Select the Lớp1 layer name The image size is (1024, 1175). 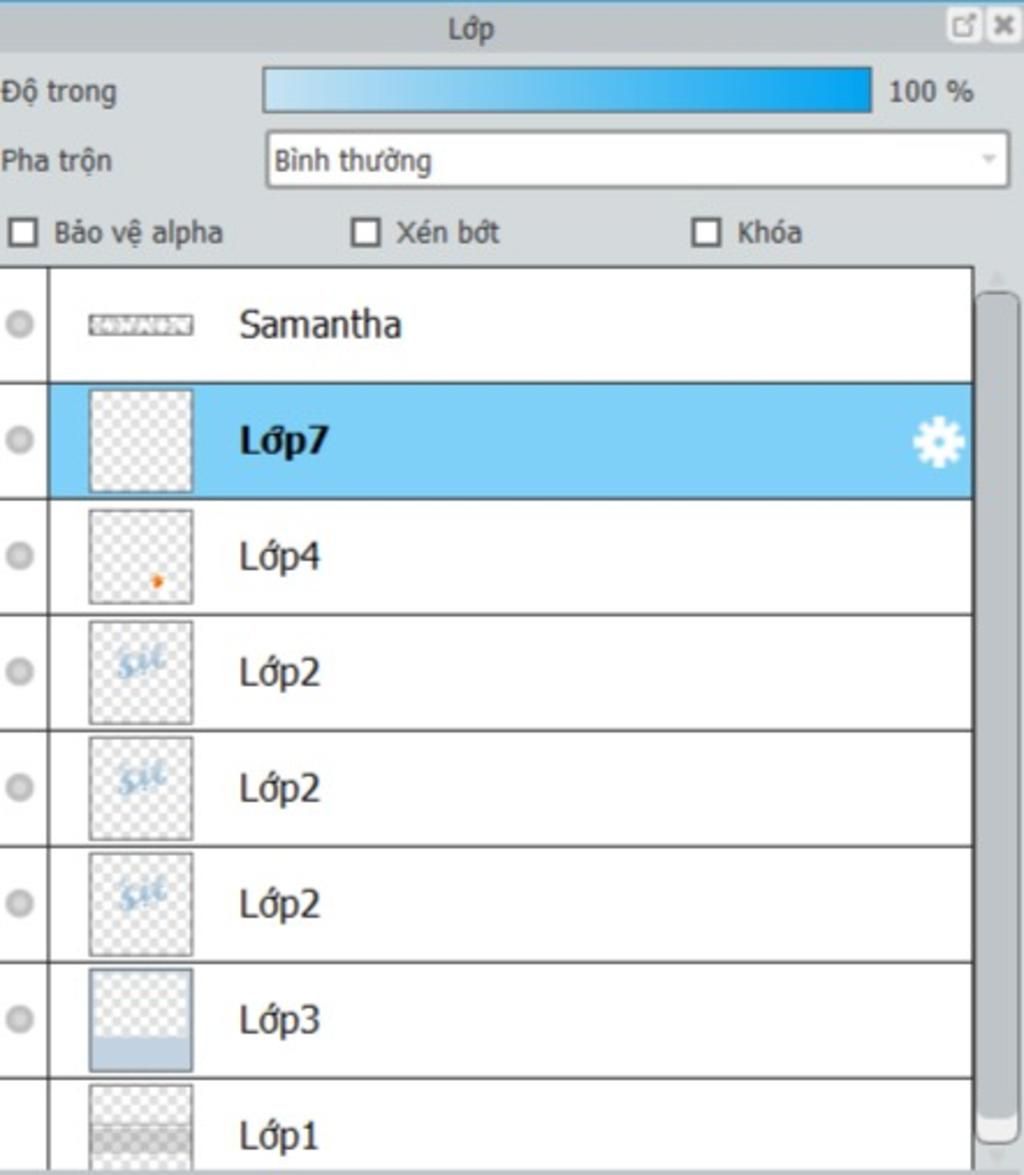pos(278,1136)
